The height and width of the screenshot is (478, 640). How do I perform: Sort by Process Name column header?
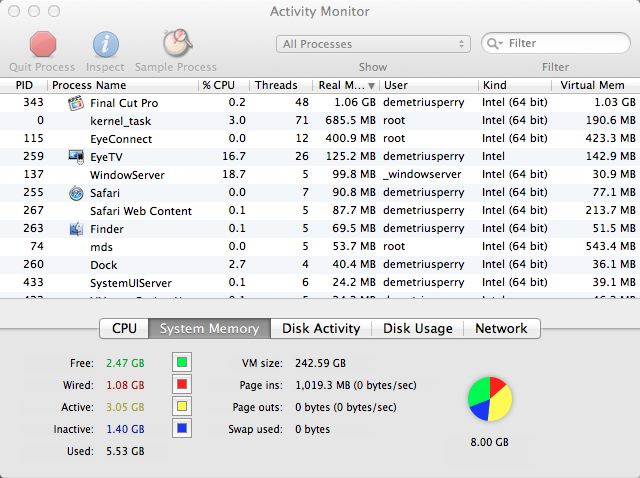coord(123,85)
